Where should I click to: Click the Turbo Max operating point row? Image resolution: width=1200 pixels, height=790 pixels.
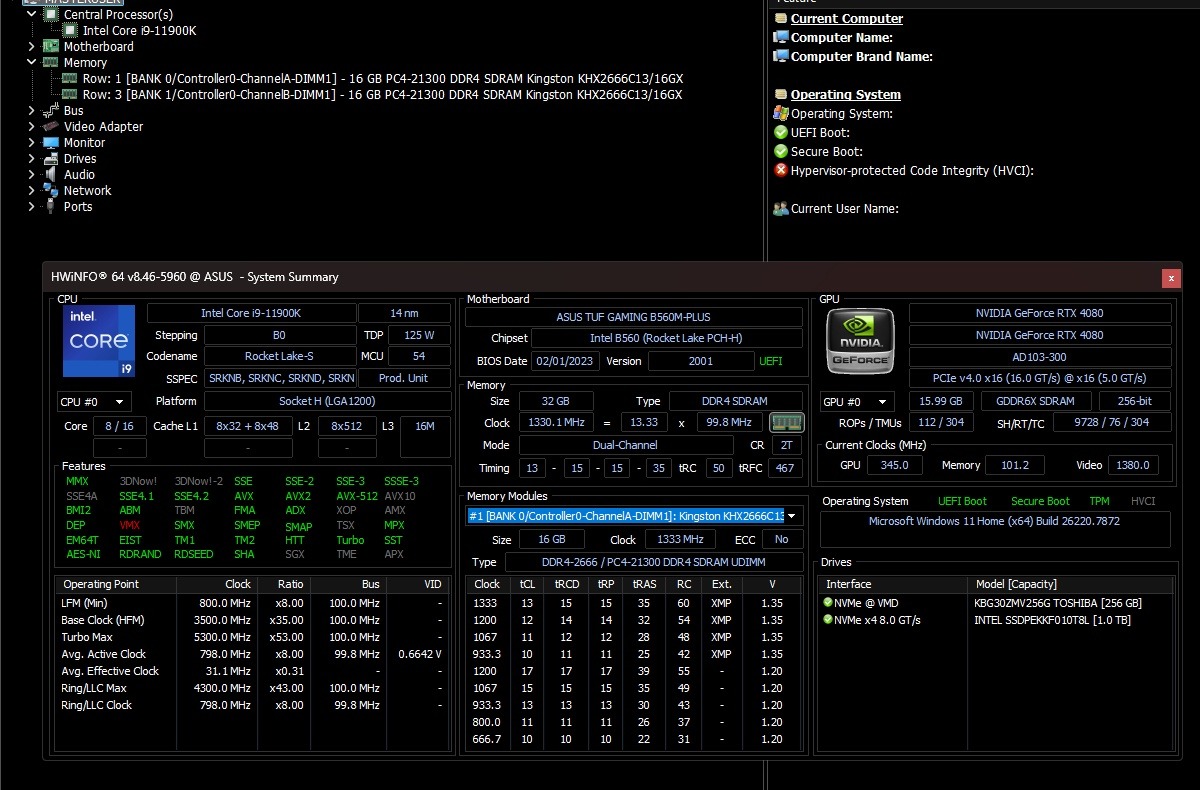coord(253,637)
